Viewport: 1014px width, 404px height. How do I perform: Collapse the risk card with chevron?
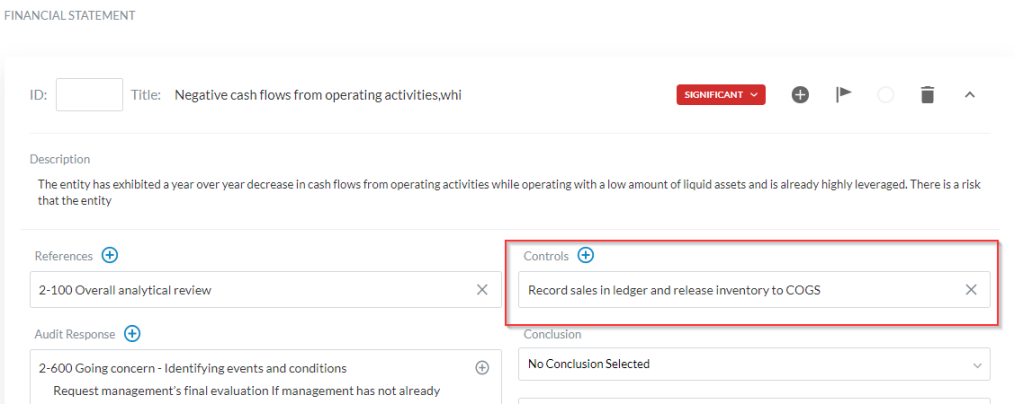click(969, 95)
